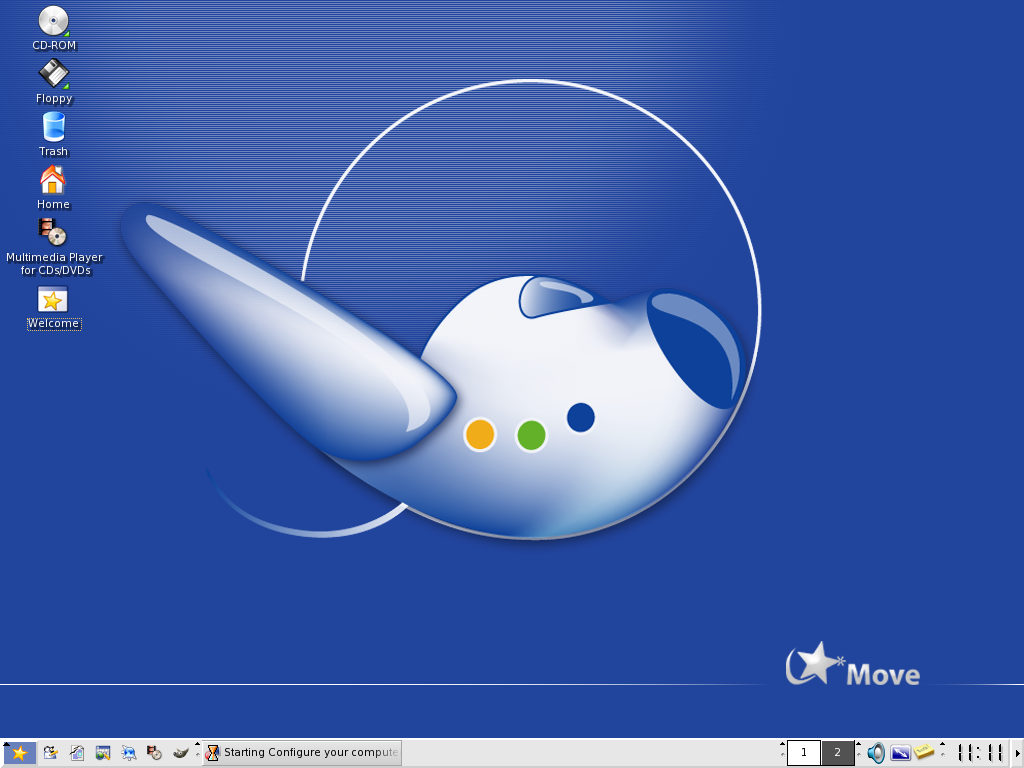This screenshot has height=768, width=1024.
Task: Launch the blue globe network quick-launch icon
Action: click(x=129, y=753)
